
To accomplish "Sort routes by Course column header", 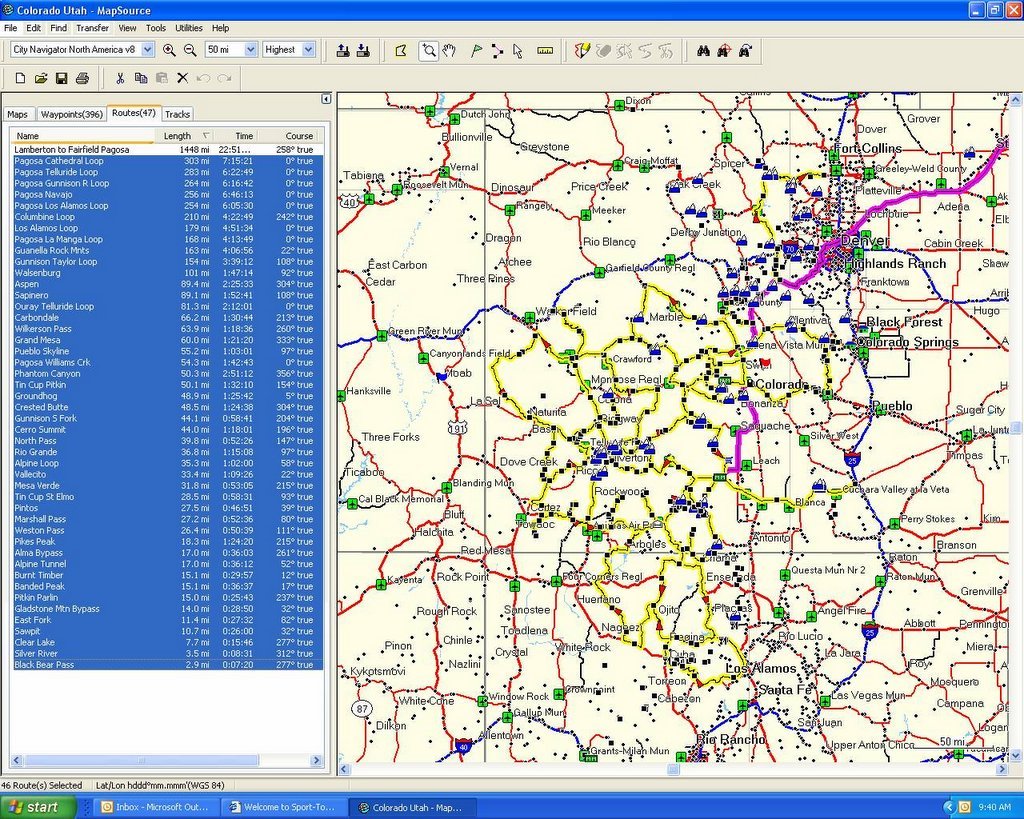I will coord(288,136).
